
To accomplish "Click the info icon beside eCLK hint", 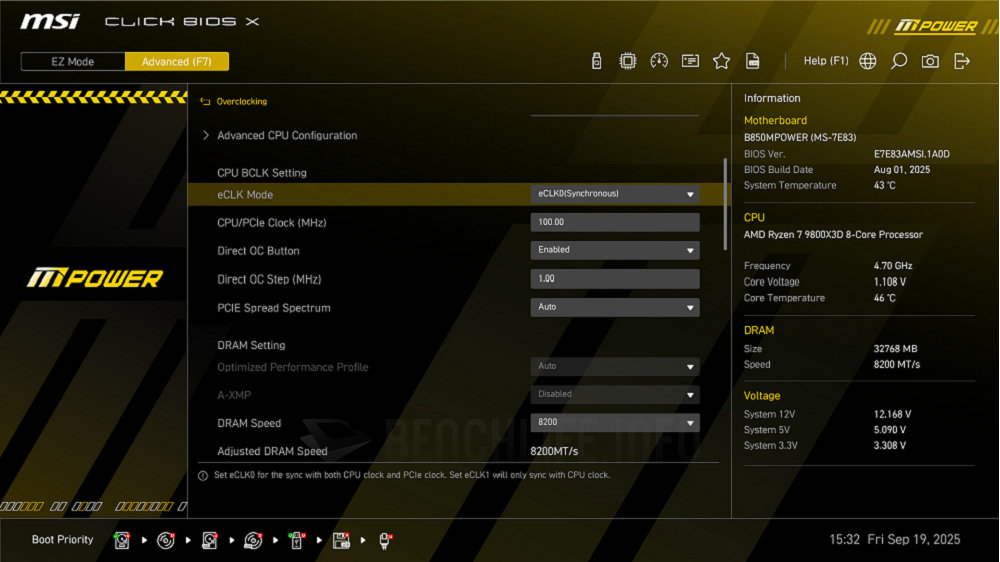I will pos(203,476).
